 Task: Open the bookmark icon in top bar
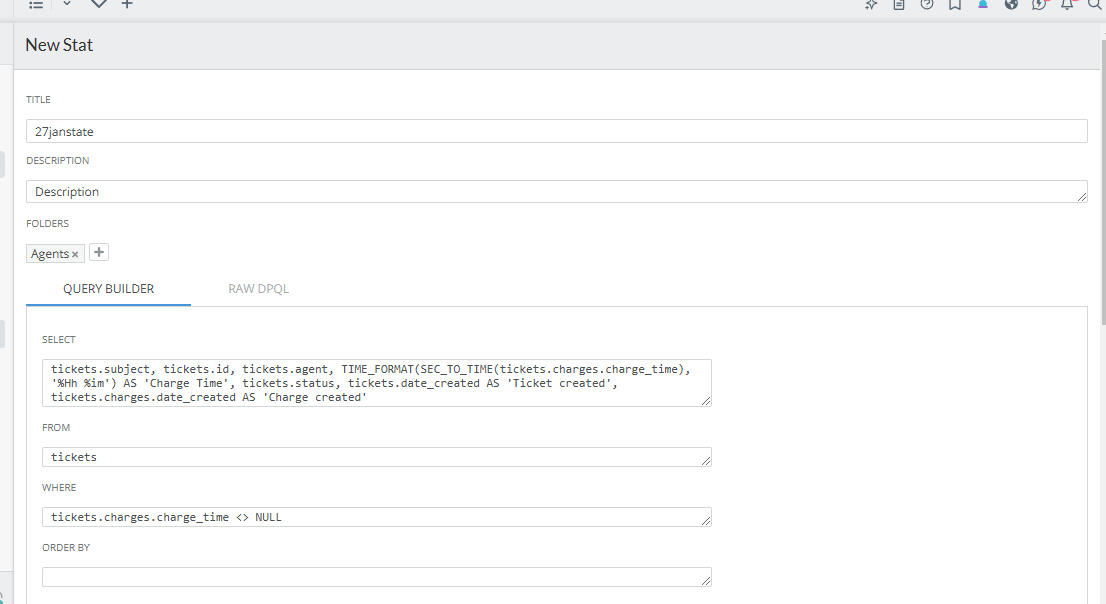coord(955,5)
